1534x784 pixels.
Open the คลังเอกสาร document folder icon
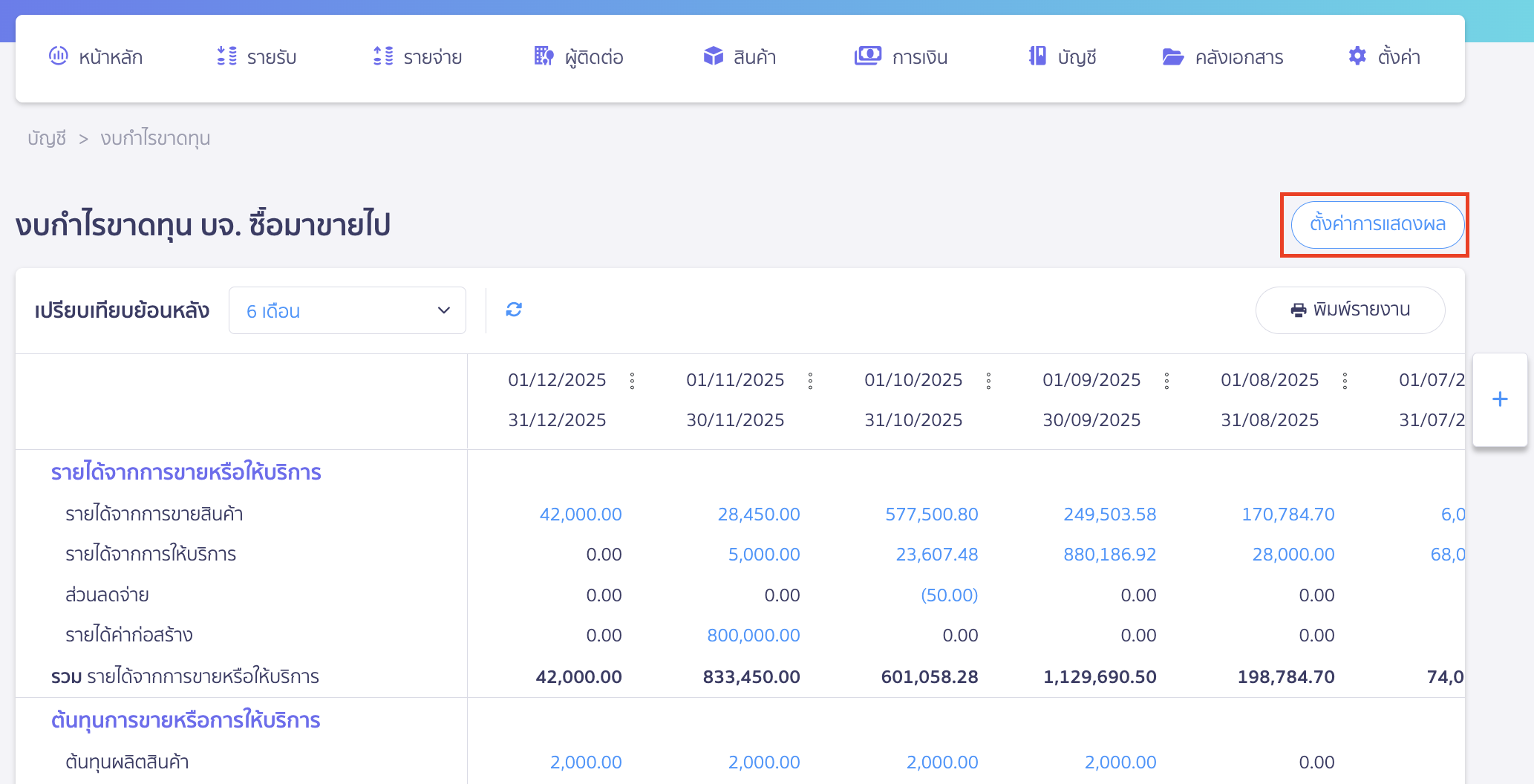(x=1172, y=56)
